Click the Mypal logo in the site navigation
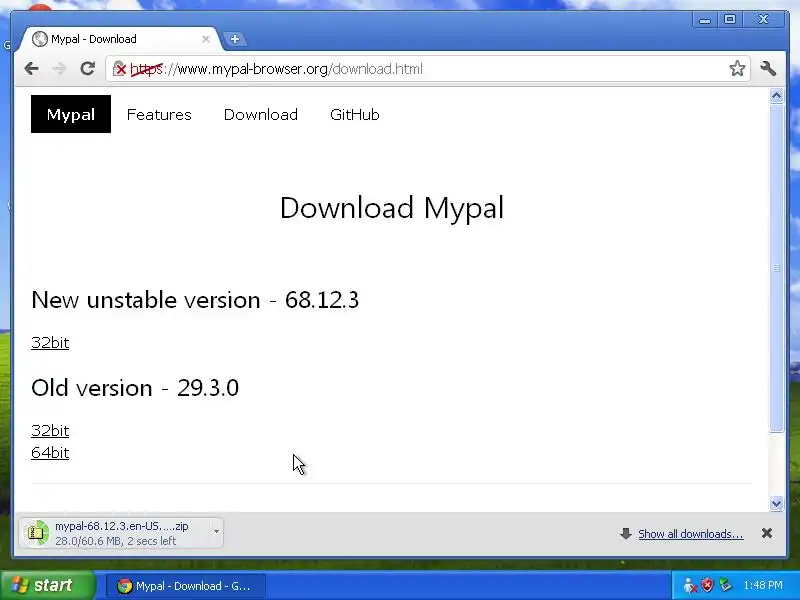800x600 pixels. click(x=71, y=114)
